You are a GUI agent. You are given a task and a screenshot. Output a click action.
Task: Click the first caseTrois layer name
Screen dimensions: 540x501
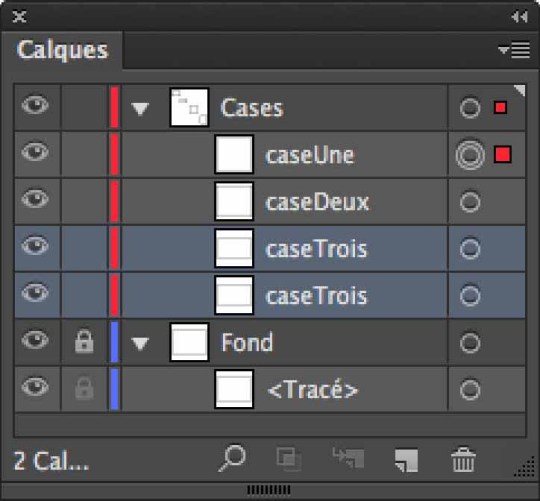(316, 249)
